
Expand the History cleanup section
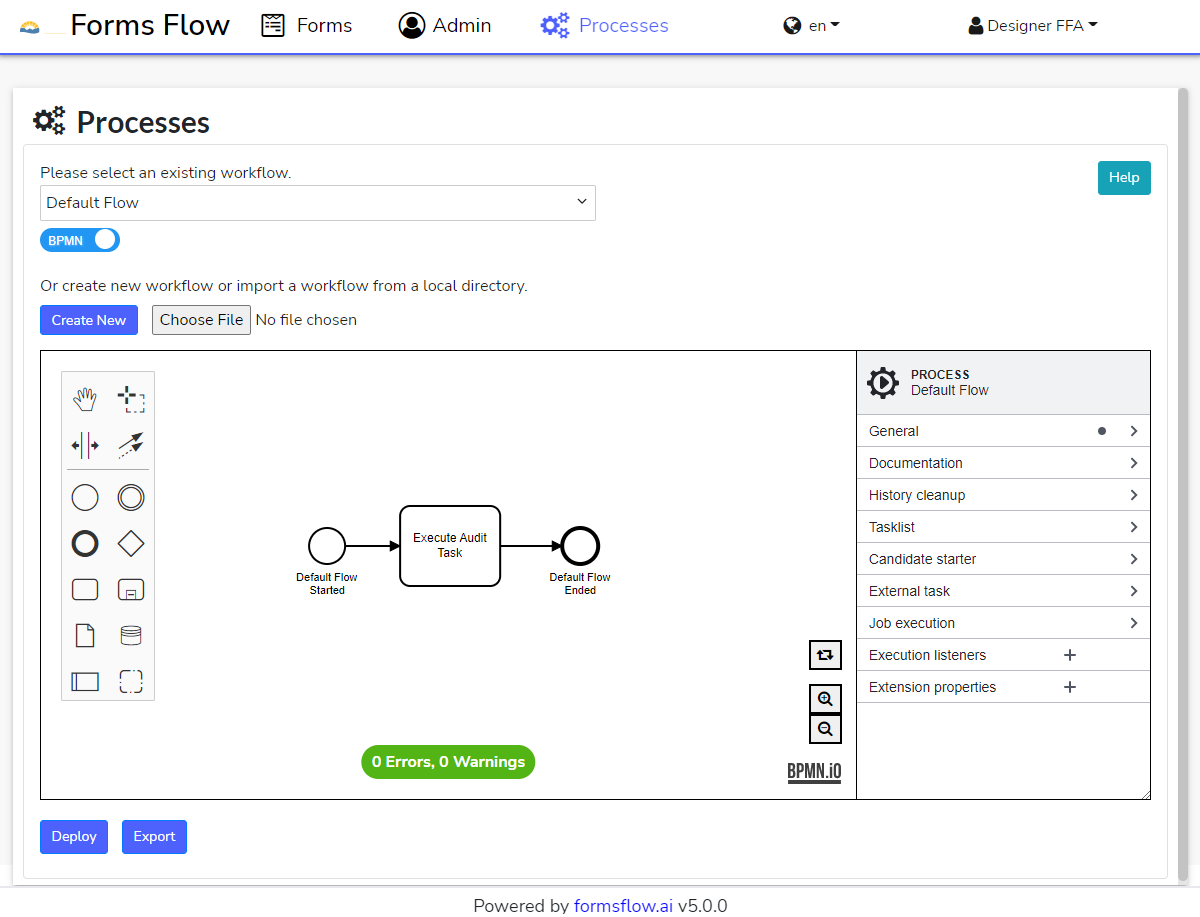[x=1003, y=495]
